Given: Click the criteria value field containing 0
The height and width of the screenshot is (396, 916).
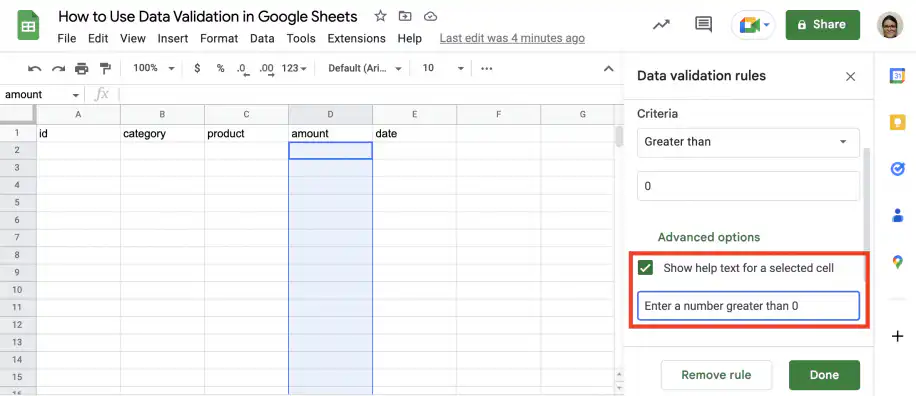Looking at the screenshot, I should (748, 186).
